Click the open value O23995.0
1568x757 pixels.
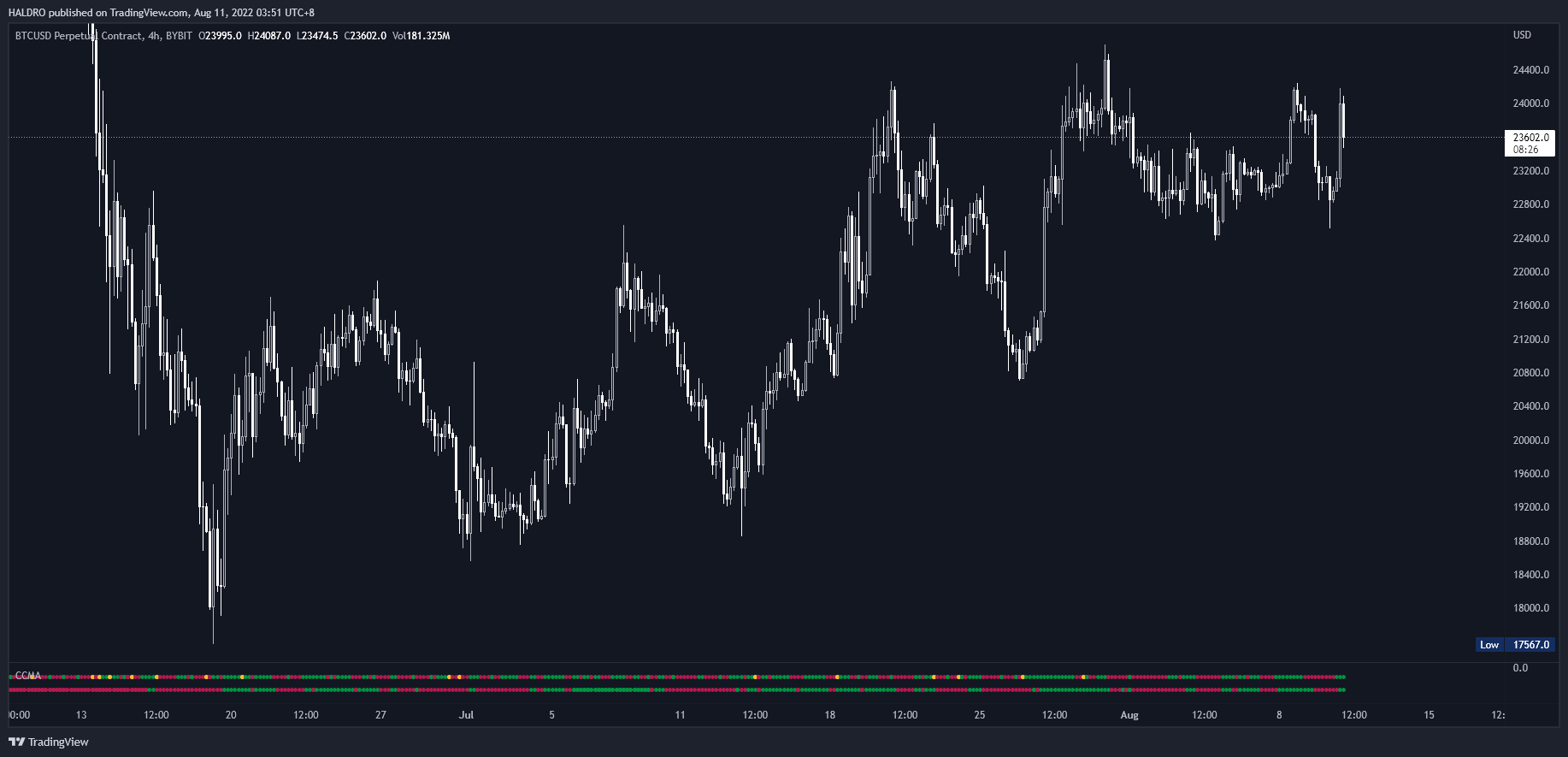coord(220,36)
